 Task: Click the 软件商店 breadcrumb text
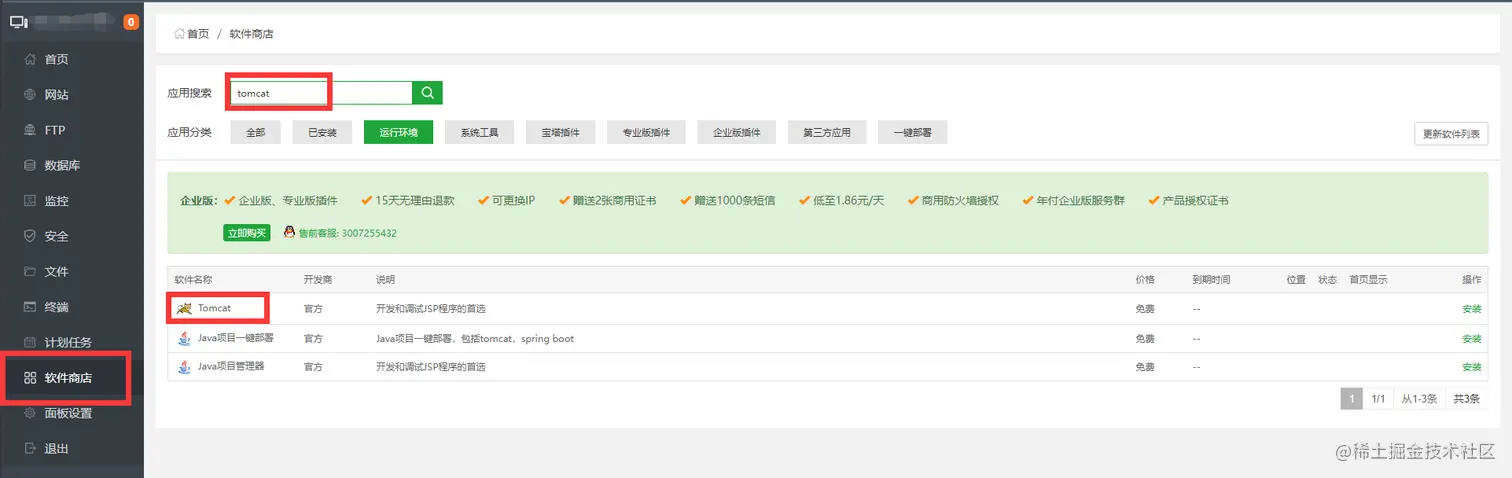click(x=251, y=34)
